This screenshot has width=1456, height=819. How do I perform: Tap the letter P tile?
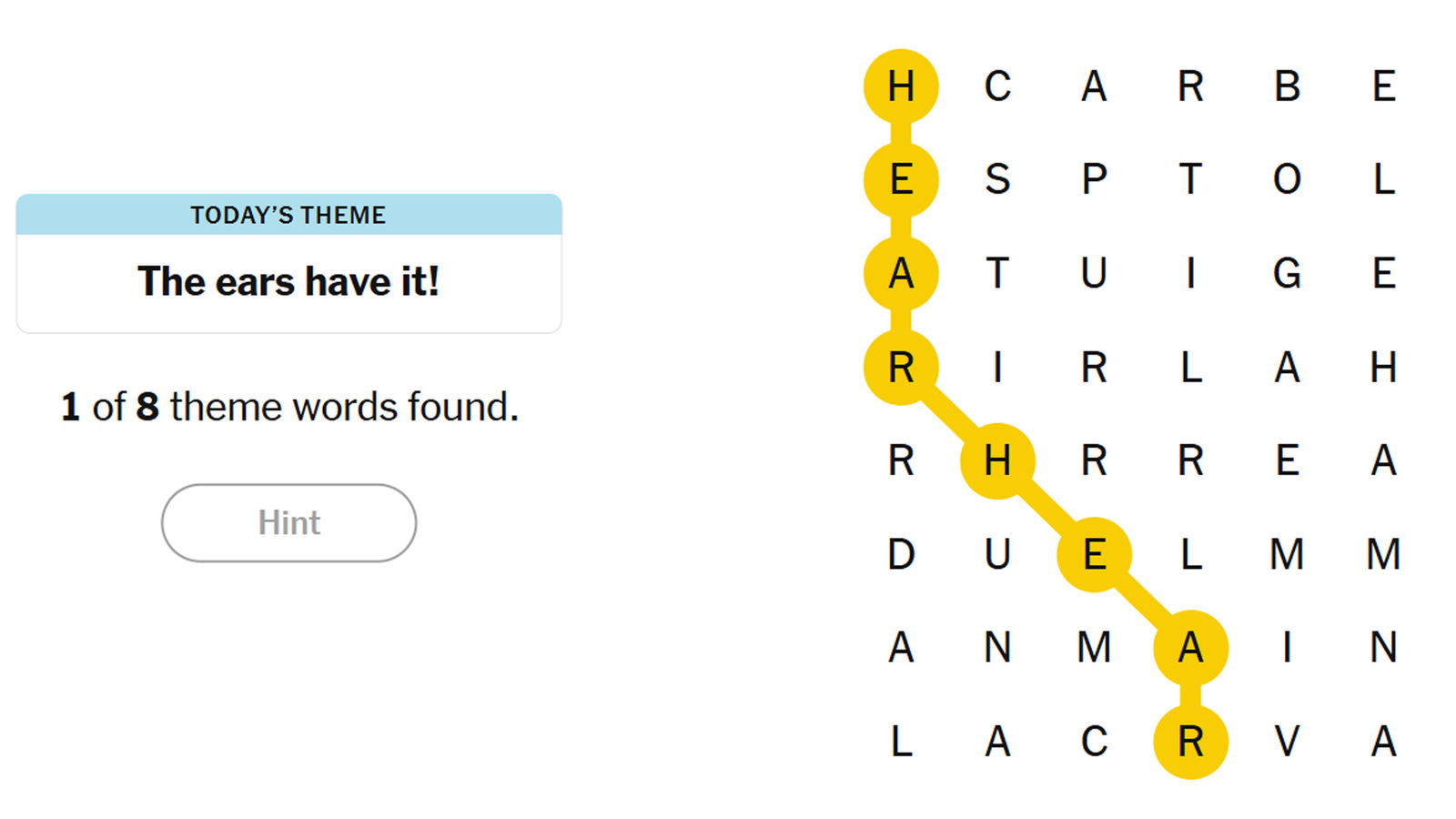[1094, 179]
